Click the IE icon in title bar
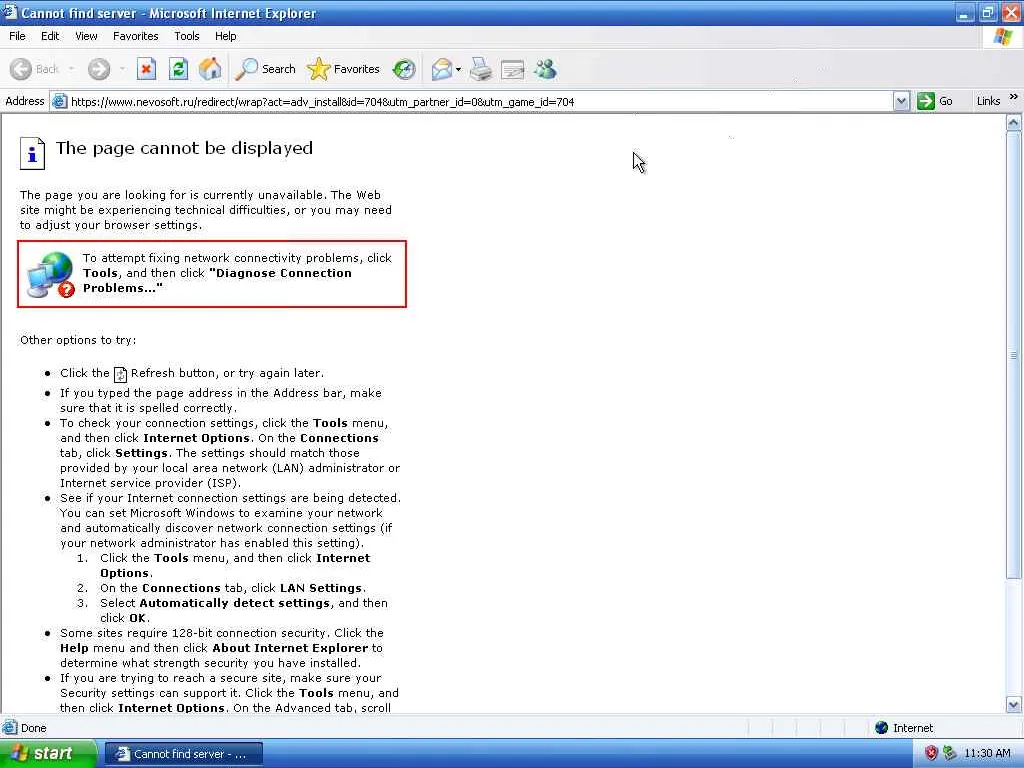This screenshot has height=768, width=1024. [x=9, y=12]
